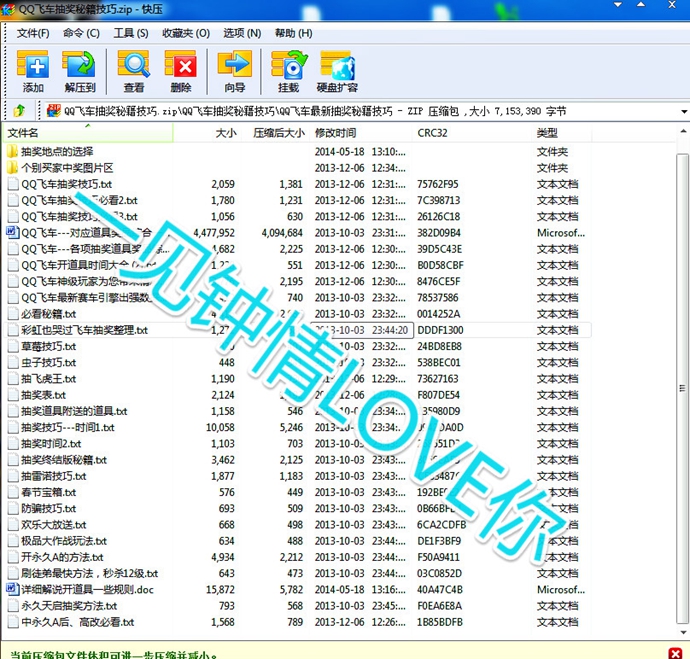Click the file list scrollbar up arrow

pyautogui.click(x=683, y=131)
